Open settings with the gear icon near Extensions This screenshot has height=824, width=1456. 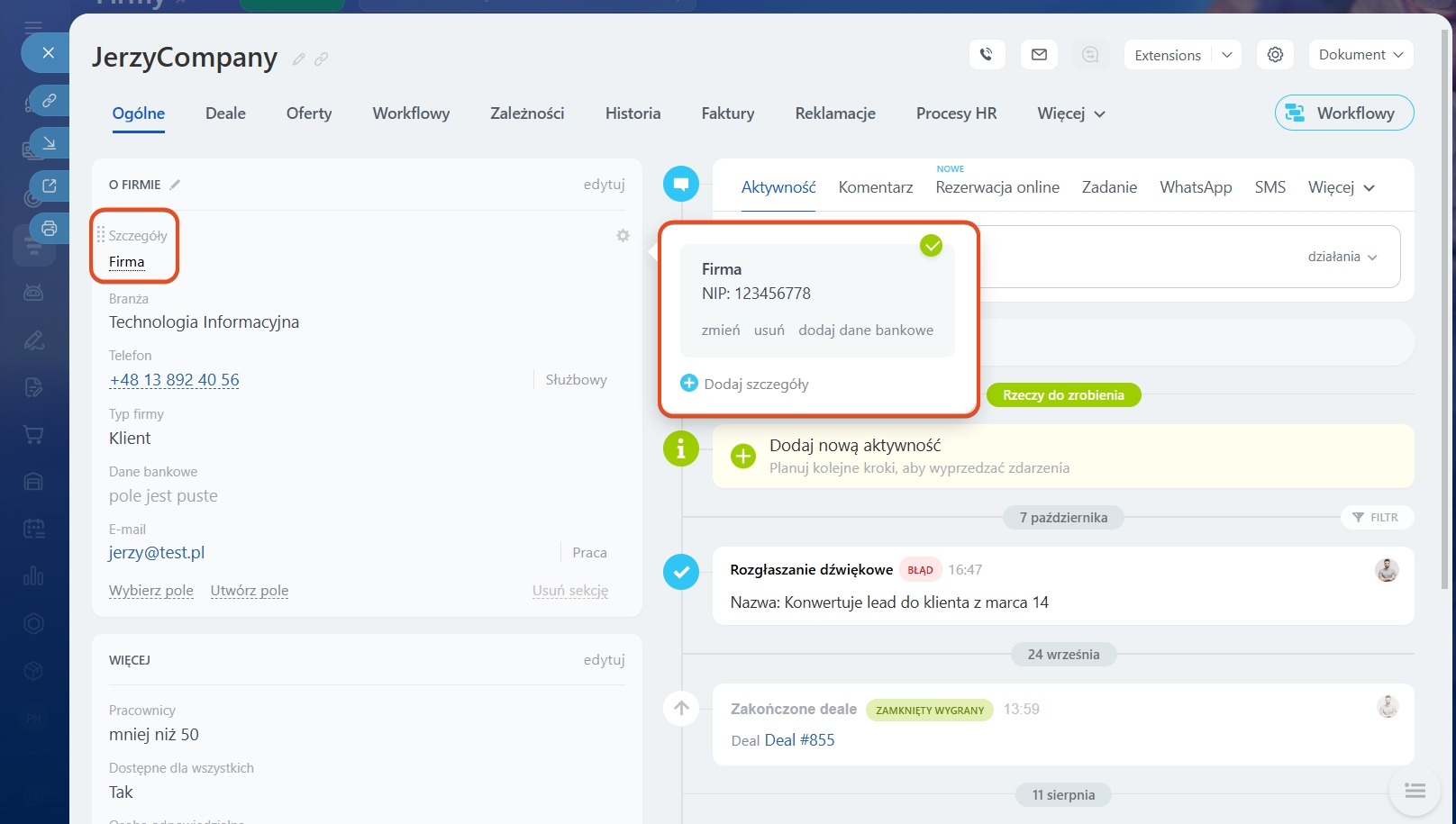[1275, 55]
